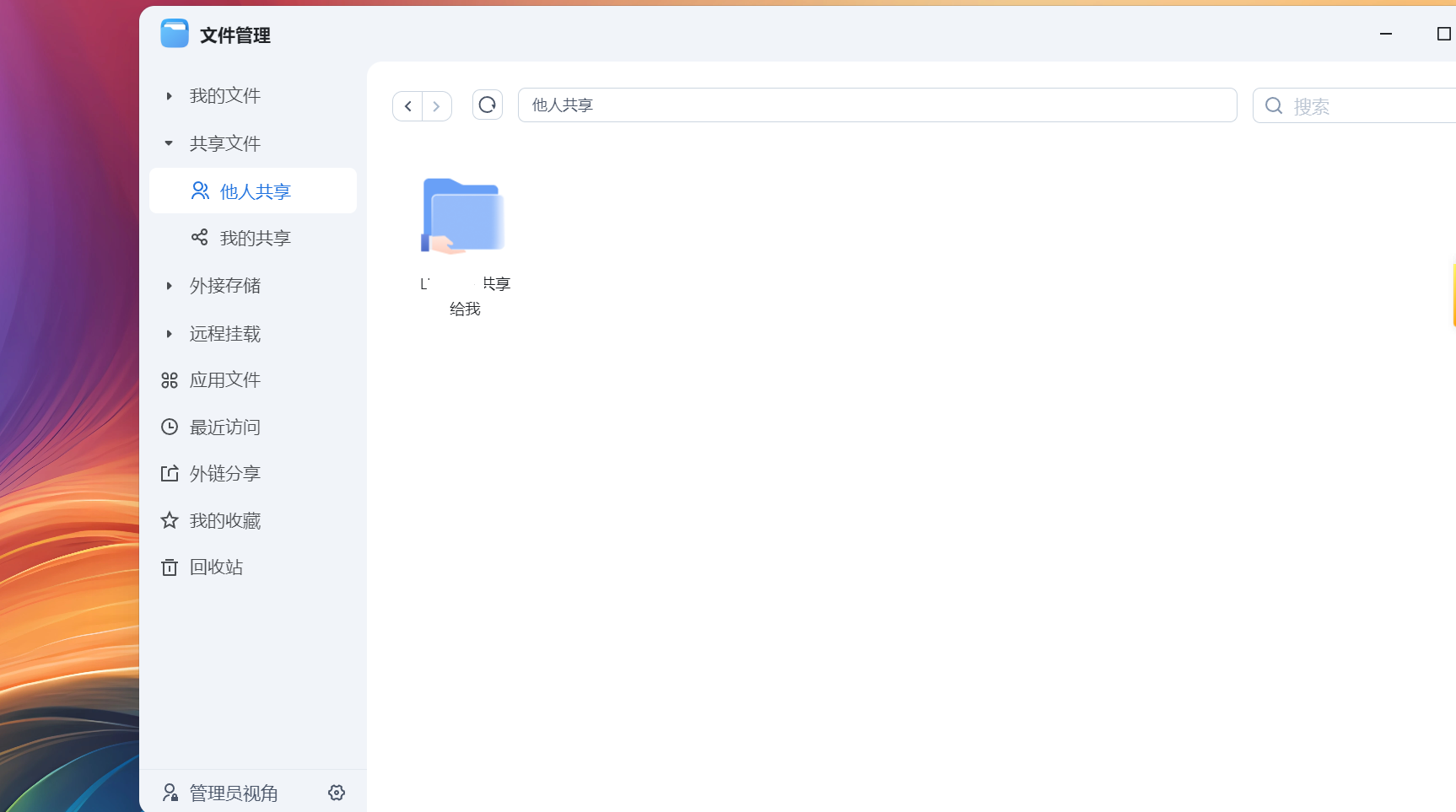Click the 共享给我 folder name label

[x=465, y=296]
